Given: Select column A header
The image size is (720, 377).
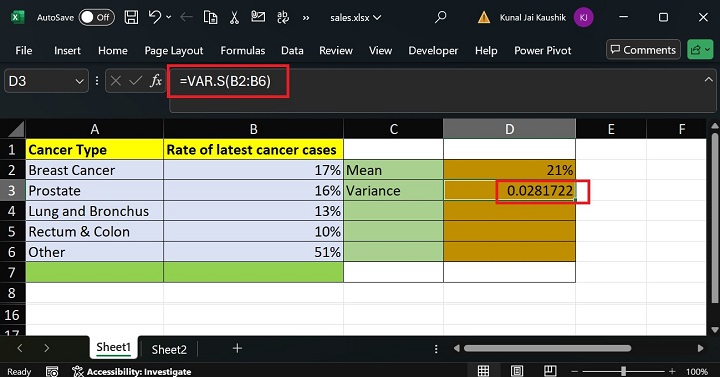Looking at the screenshot, I should click(x=95, y=129).
